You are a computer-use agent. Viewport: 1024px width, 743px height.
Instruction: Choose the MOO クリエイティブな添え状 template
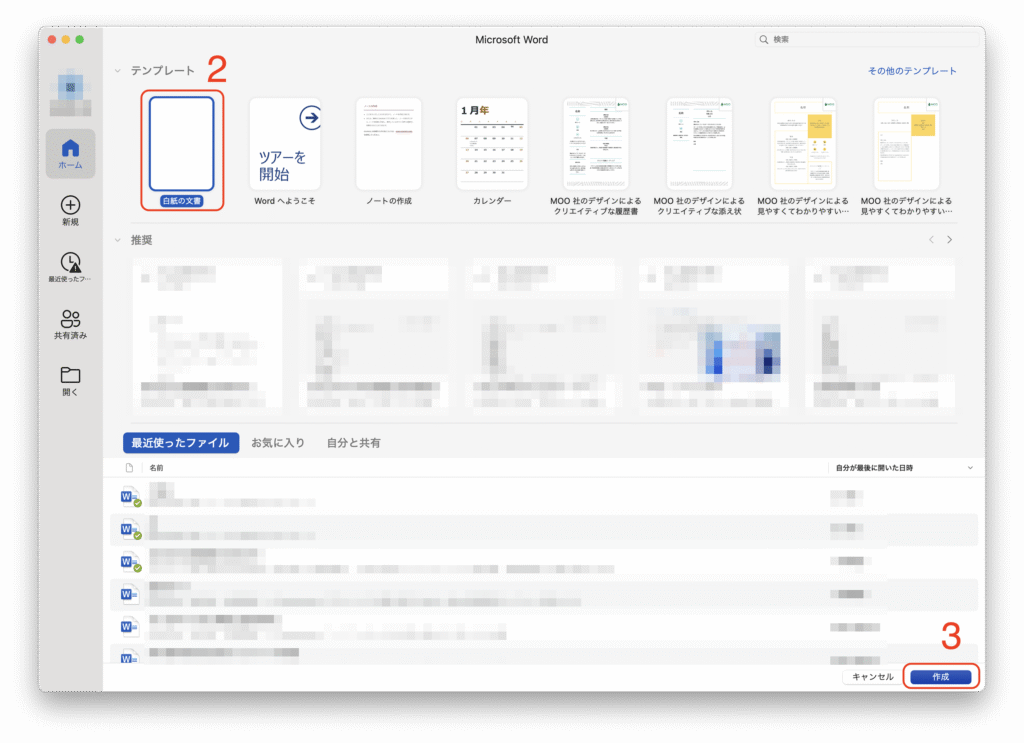(699, 157)
